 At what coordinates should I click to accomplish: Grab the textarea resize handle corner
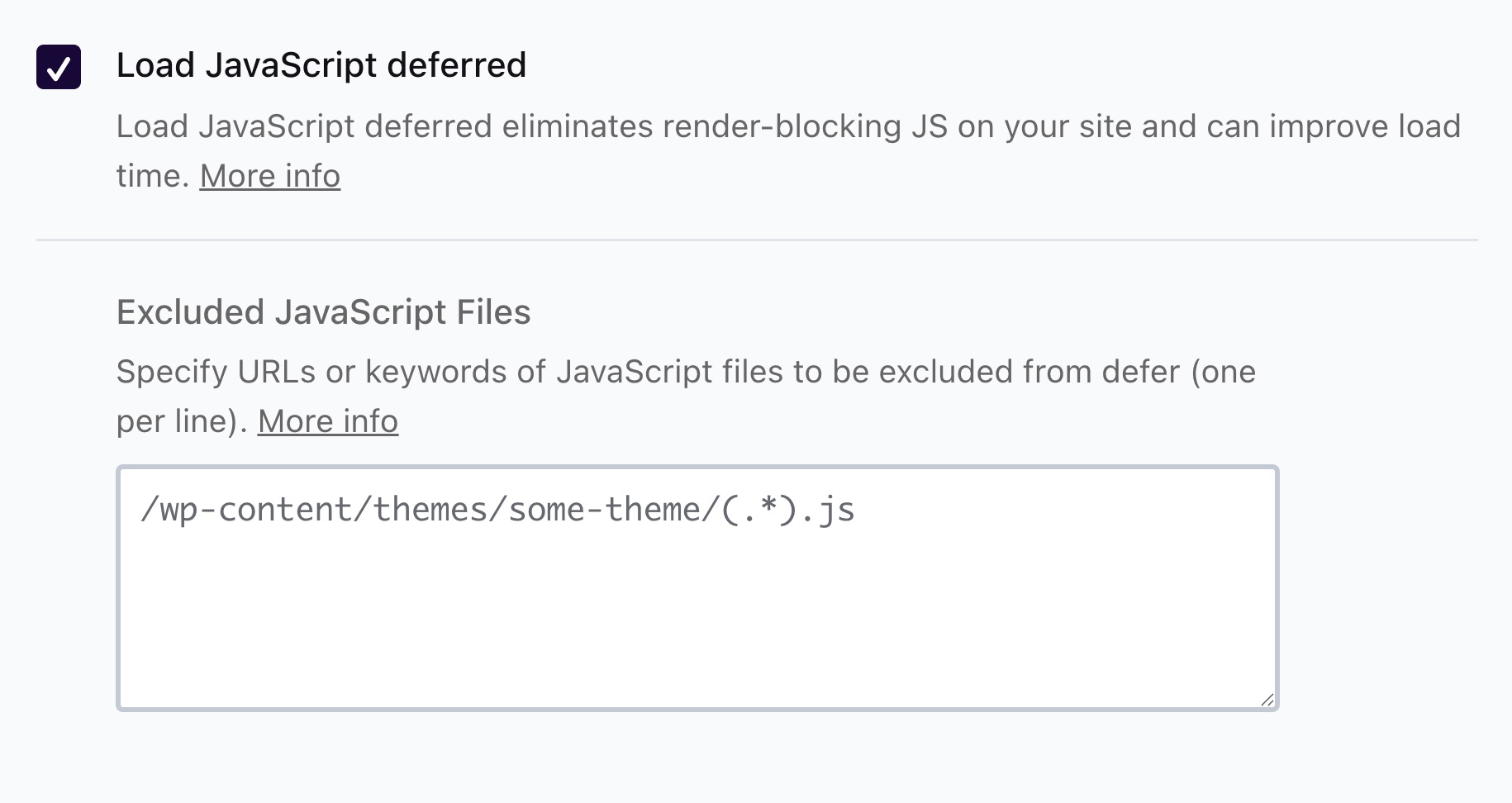click(x=1267, y=699)
